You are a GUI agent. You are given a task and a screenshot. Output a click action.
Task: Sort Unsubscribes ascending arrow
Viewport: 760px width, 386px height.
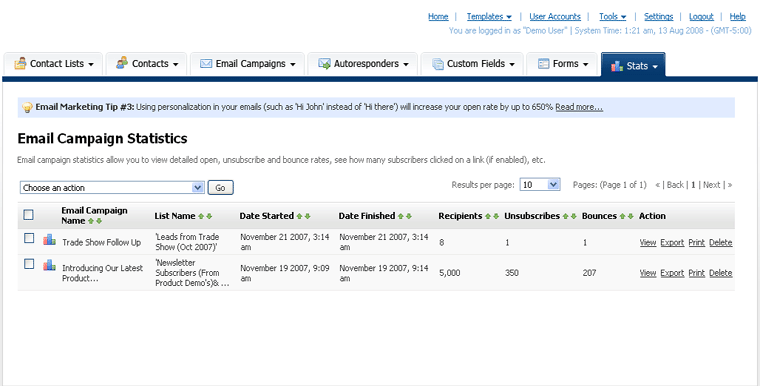pyautogui.click(x=566, y=216)
